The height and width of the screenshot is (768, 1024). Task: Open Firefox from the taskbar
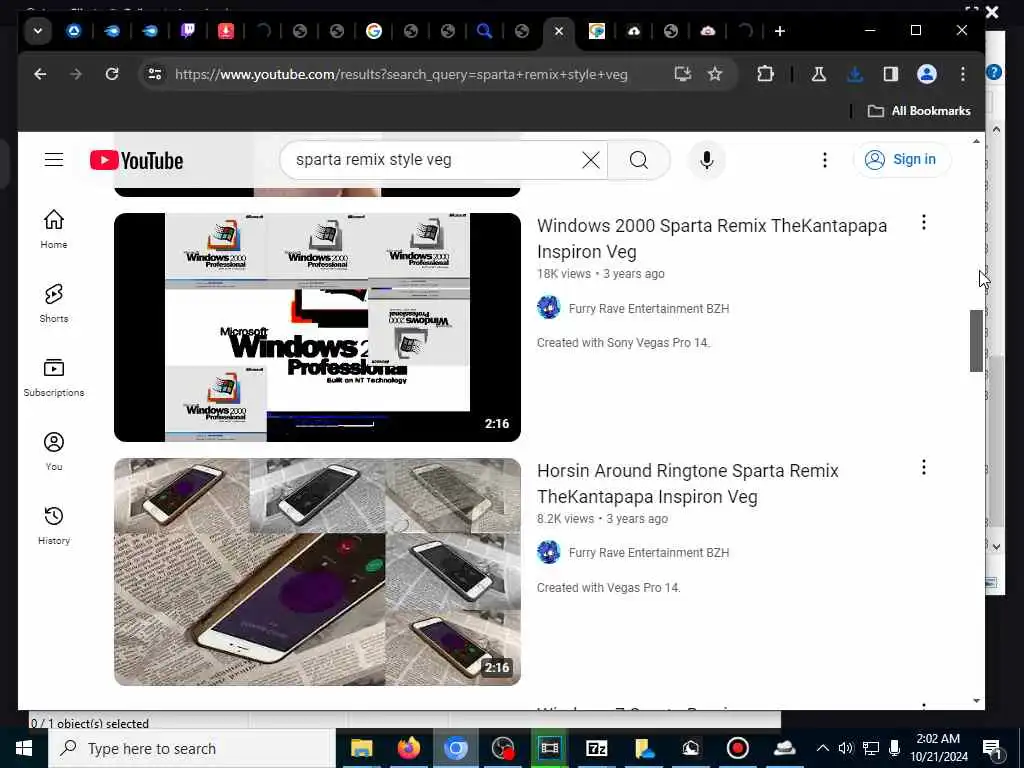(409, 748)
